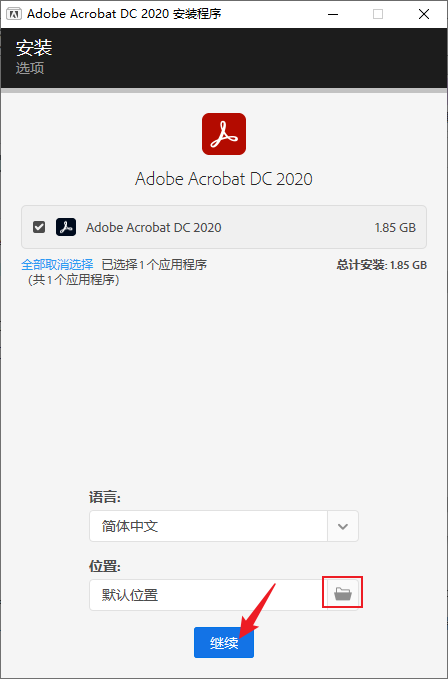Minimize the installer window
The height and width of the screenshot is (679, 448).
[x=332, y=14]
